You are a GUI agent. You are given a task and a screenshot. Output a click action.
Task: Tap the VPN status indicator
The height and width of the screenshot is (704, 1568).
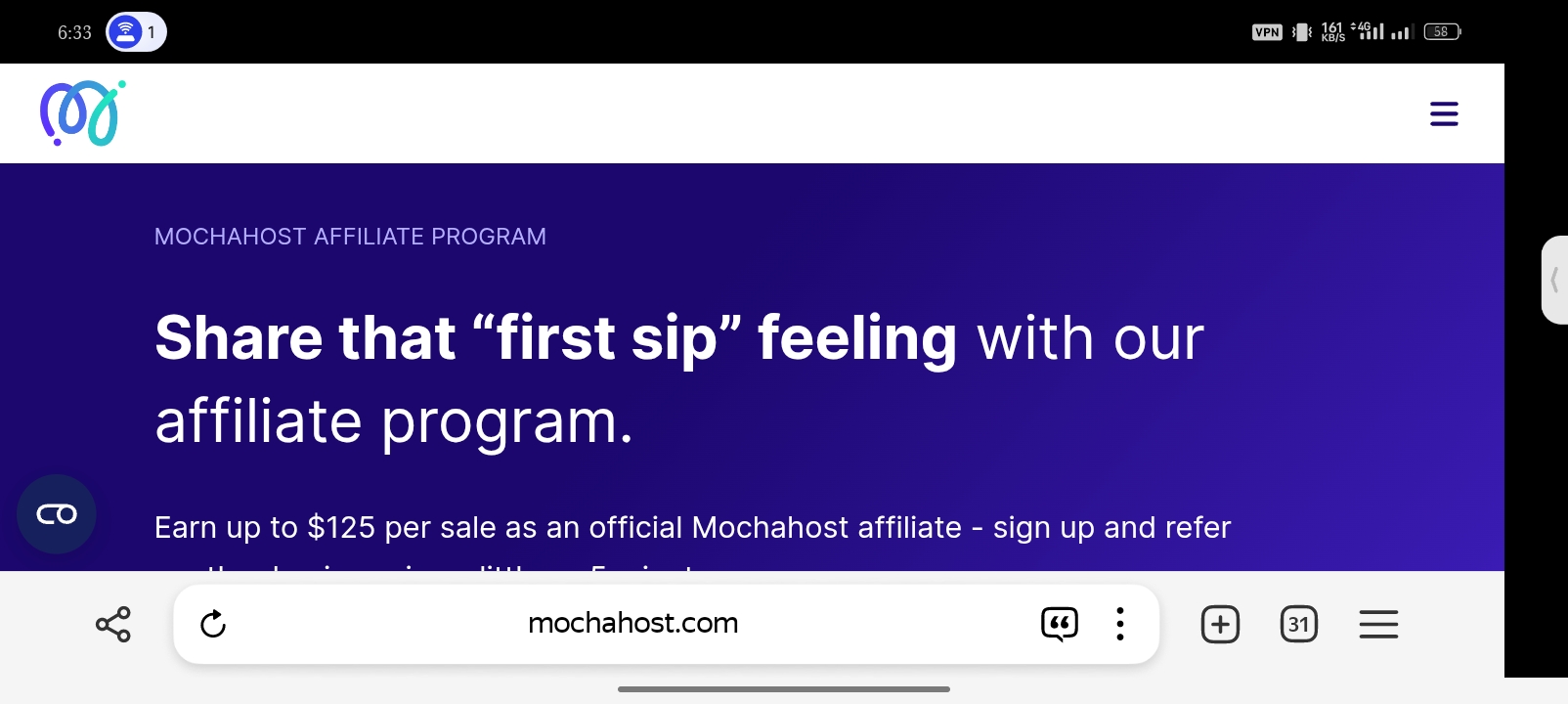tap(1267, 32)
